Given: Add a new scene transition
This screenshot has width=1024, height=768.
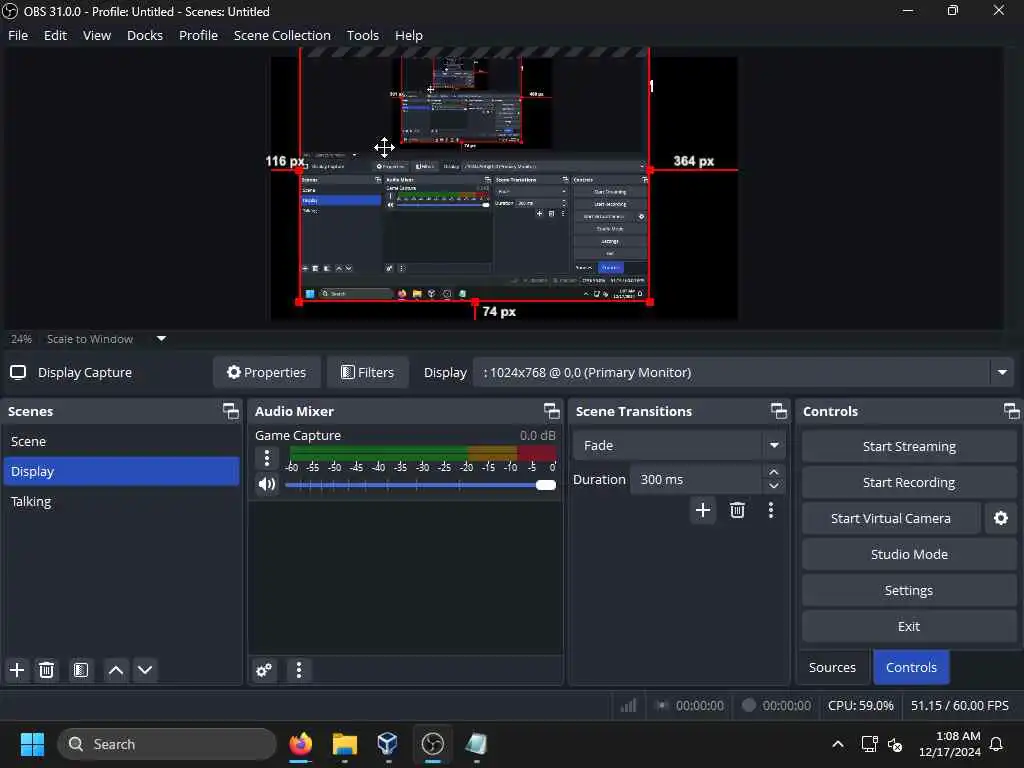Looking at the screenshot, I should point(703,510).
